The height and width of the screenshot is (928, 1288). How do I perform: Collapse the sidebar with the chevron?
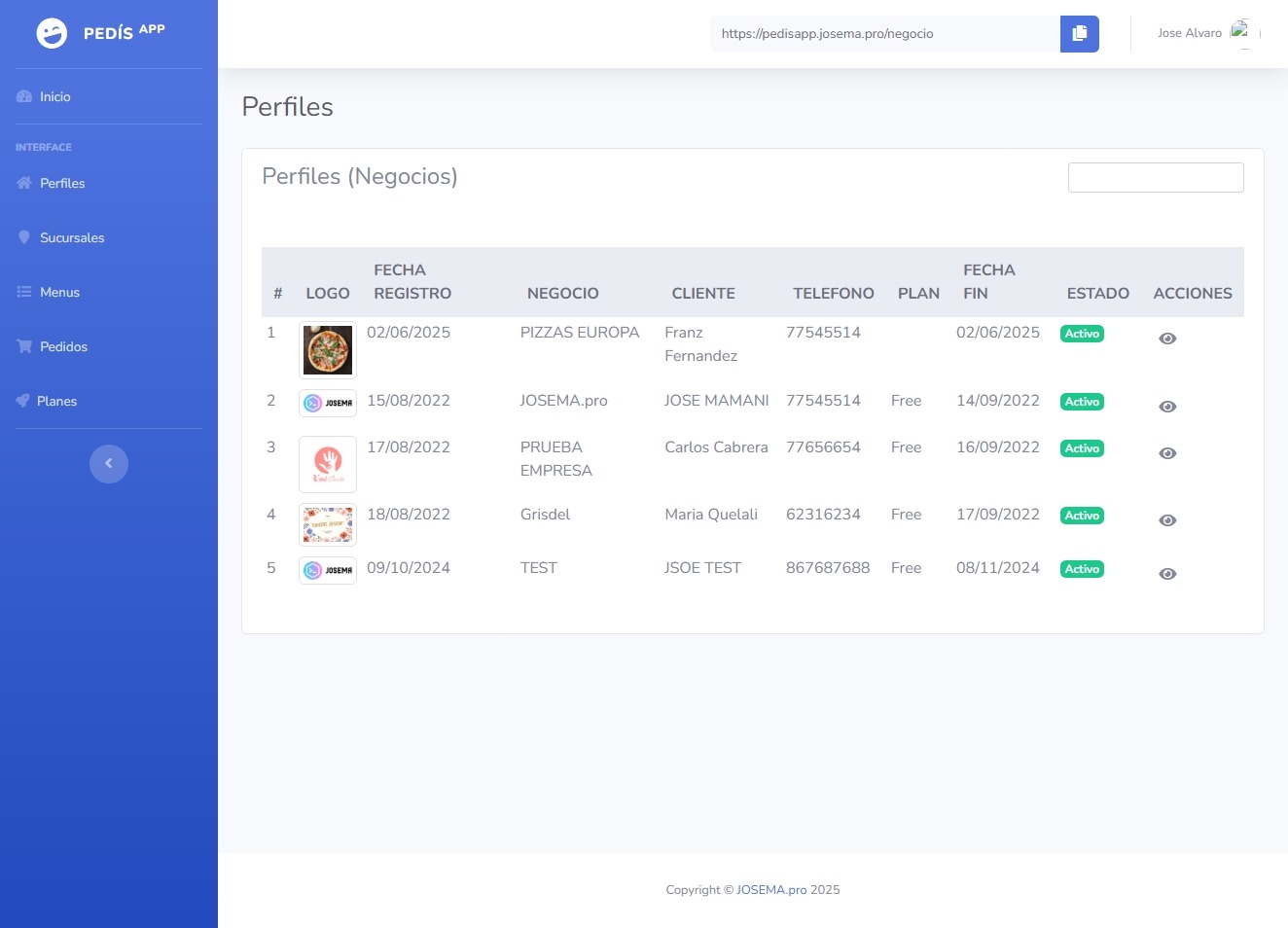109,464
